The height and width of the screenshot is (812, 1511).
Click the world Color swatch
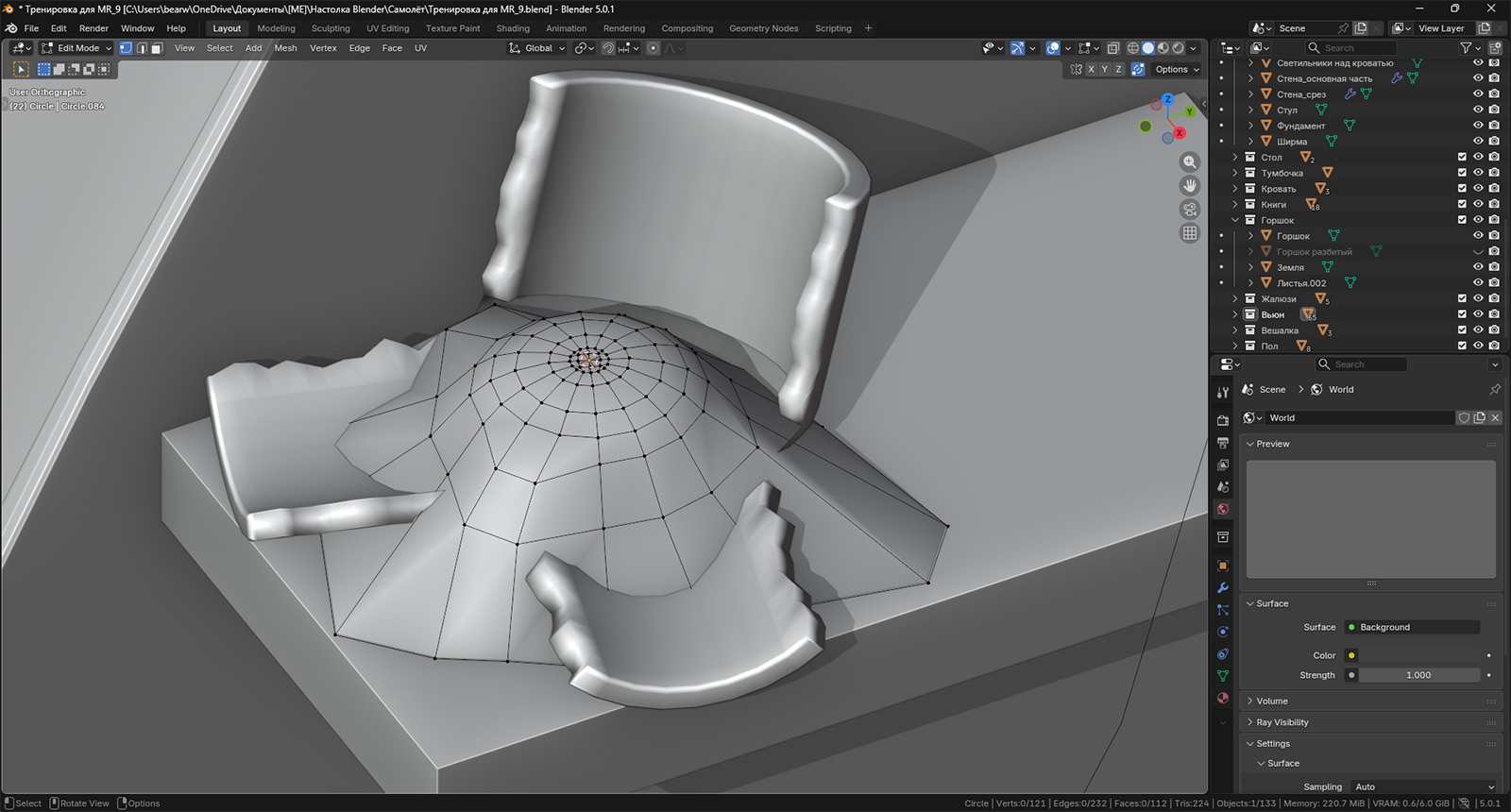tap(1417, 655)
